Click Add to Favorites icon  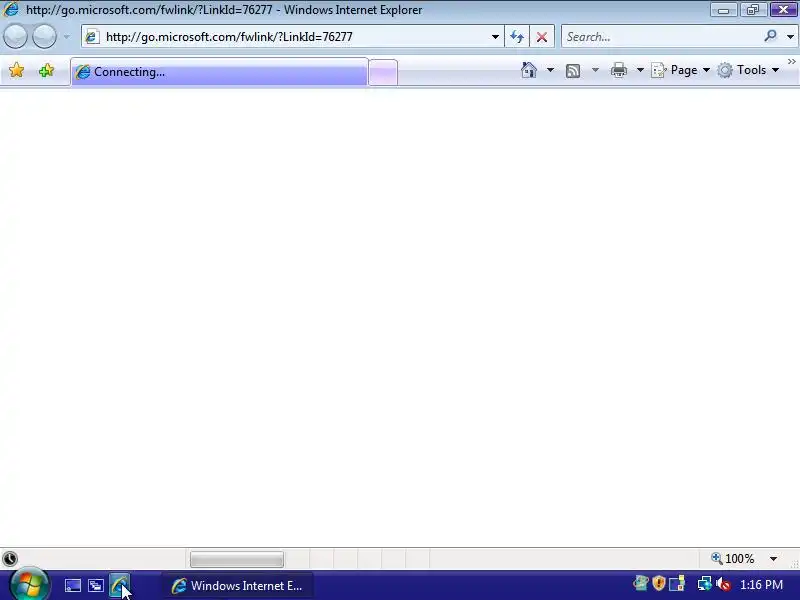pyautogui.click(x=46, y=70)
